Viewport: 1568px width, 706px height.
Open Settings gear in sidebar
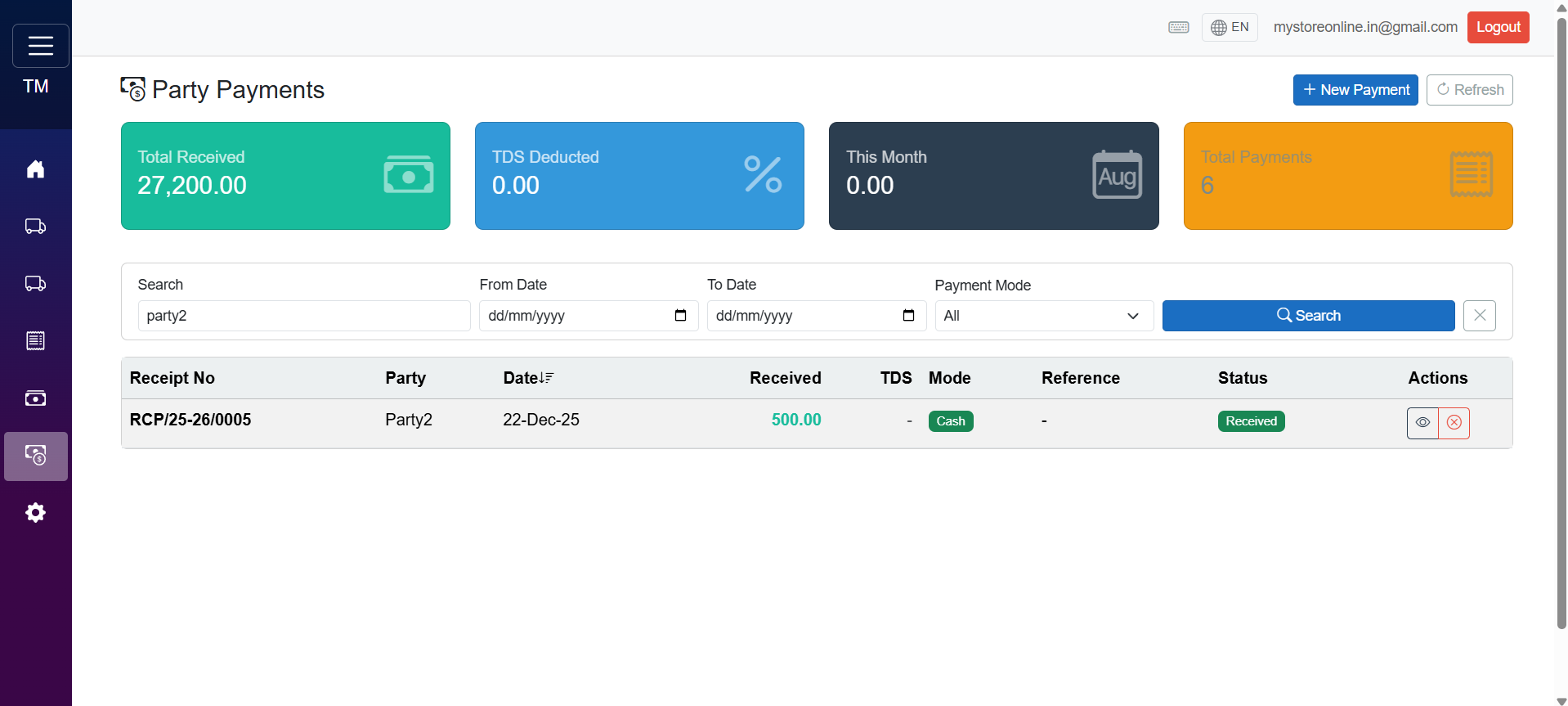[35, 513]
